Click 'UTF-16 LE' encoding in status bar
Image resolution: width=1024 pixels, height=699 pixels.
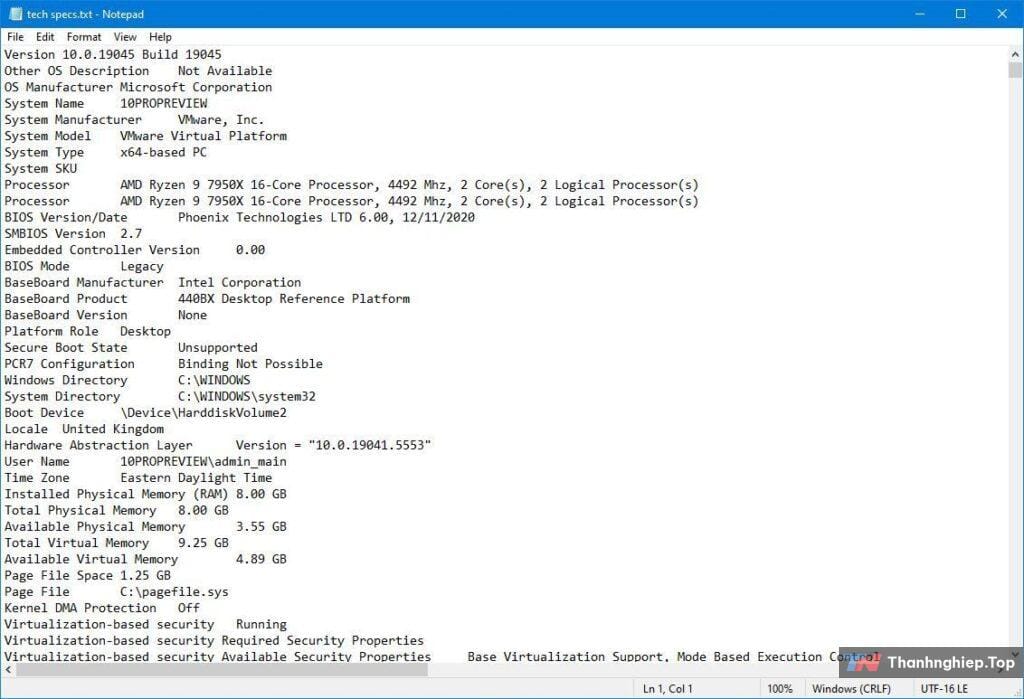pos(944,689)
